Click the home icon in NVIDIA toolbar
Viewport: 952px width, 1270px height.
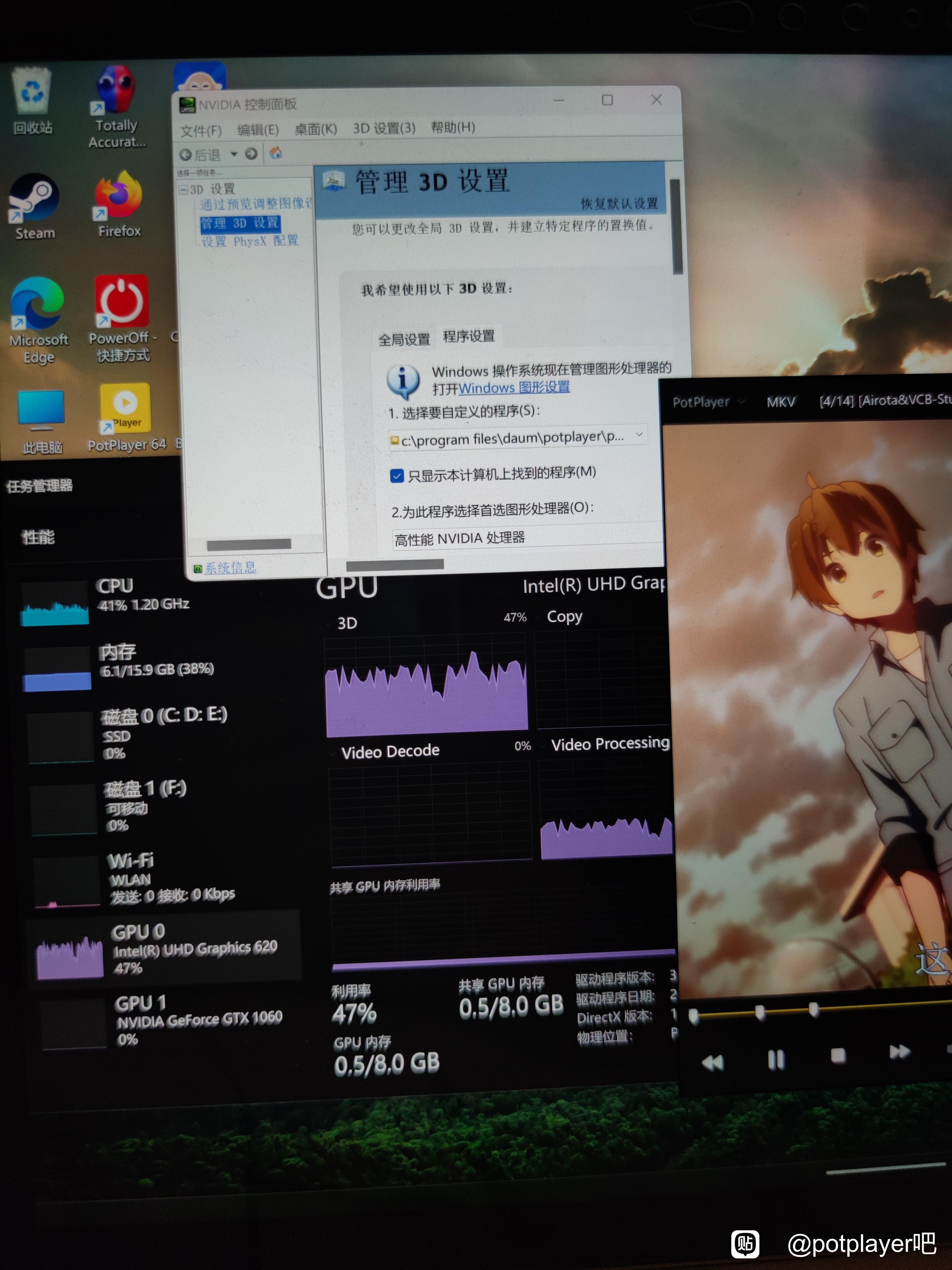pyautogui.click(x=276, y=153)
